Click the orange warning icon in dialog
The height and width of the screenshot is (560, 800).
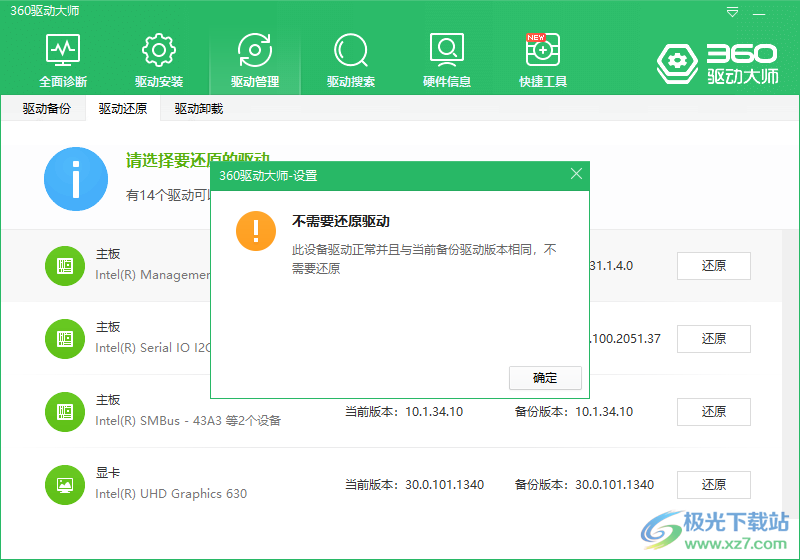256,231
